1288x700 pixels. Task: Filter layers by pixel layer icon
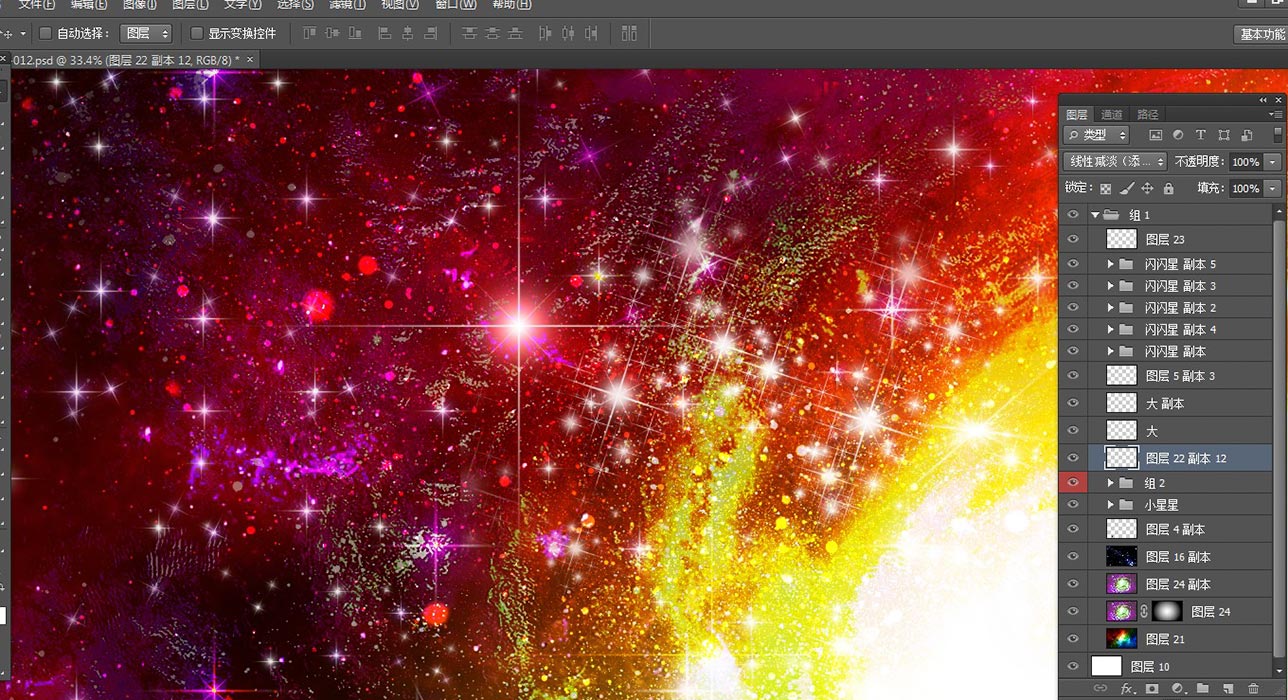(x=1156, y=135)
